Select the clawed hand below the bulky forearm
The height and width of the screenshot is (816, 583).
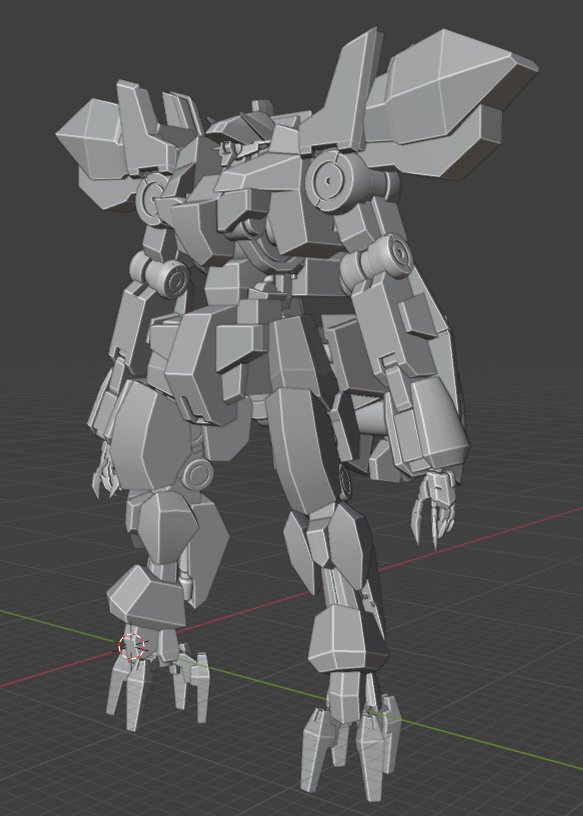(x=435, y=506)
